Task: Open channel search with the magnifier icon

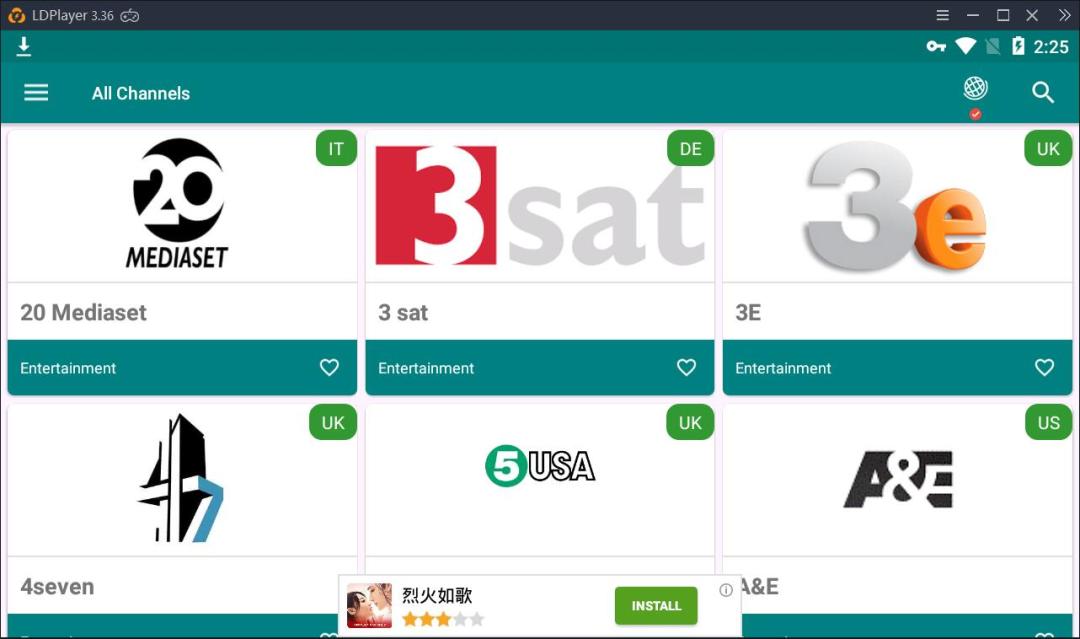Action: [1043, 92]
